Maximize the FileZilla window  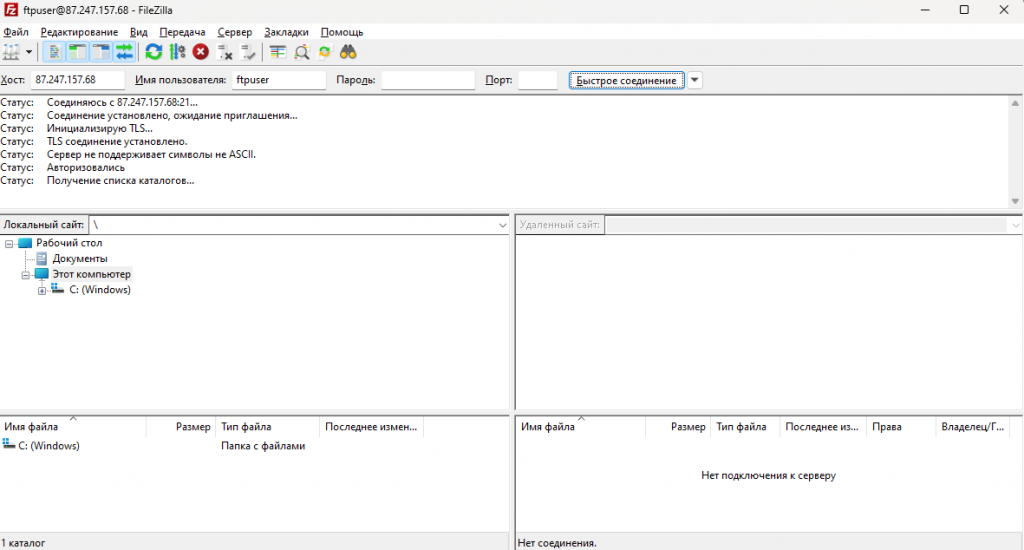point(964,10)
